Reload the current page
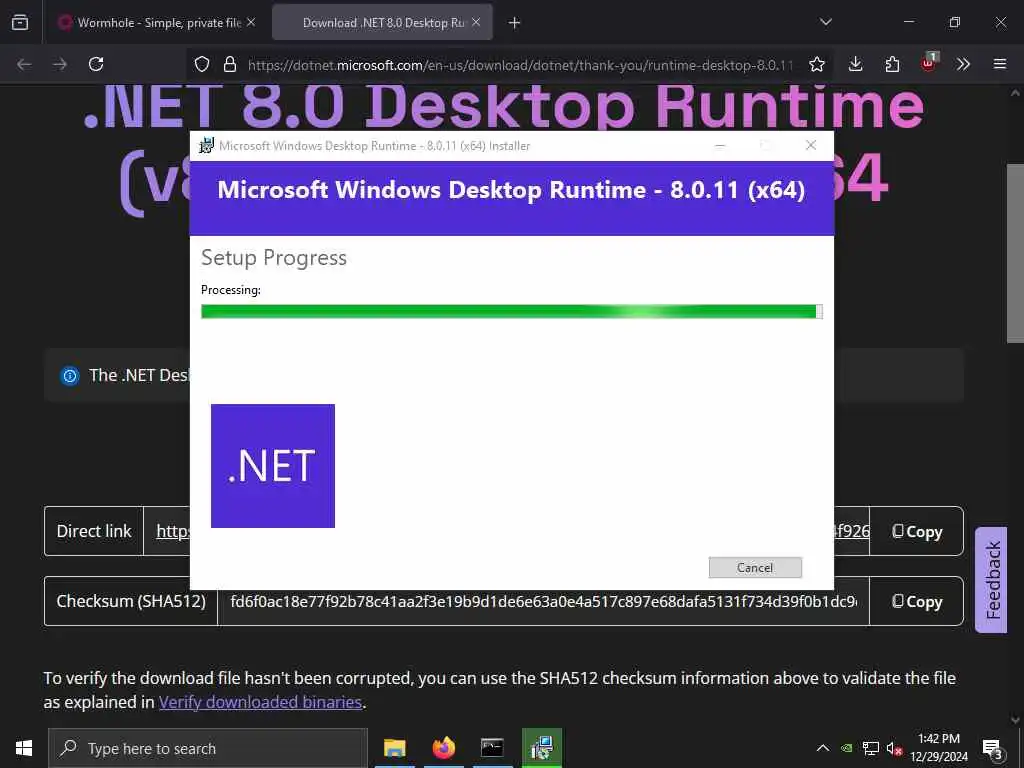The image size is (1024, 768). click(96, 64)
